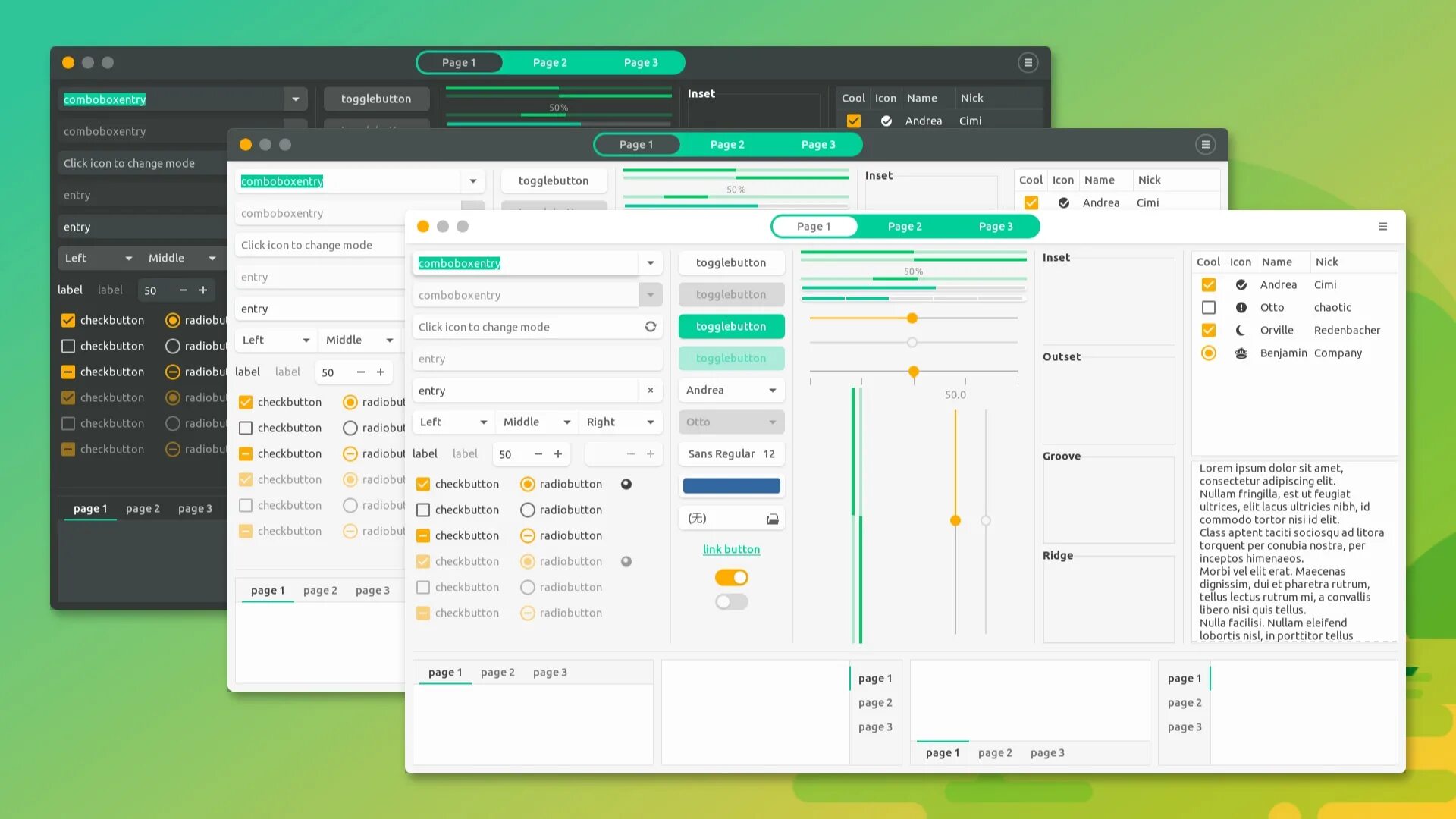Check the Cool checkbox for Otto

(x=1208, y=308)
